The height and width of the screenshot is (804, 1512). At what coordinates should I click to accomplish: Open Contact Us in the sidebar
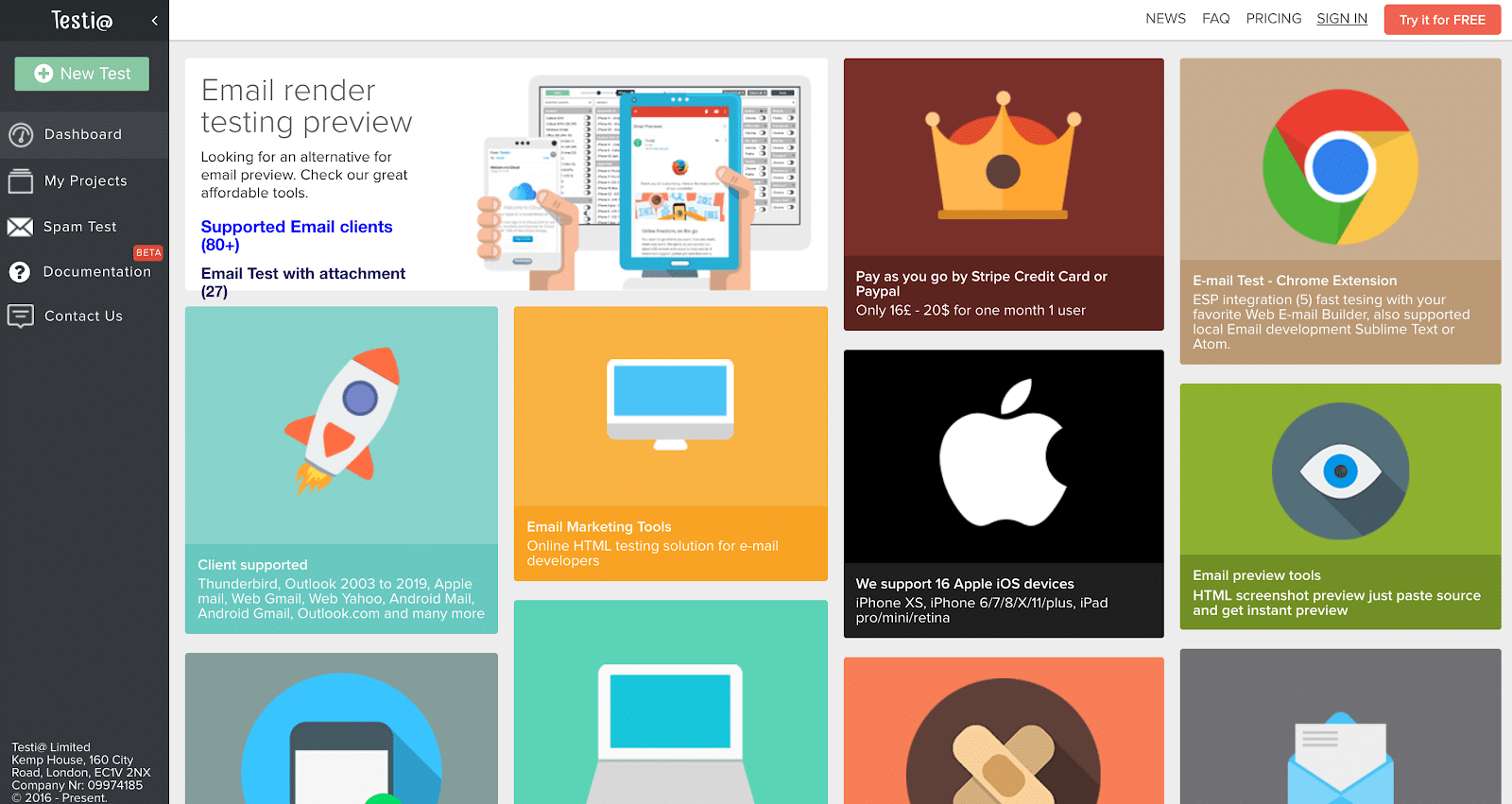click(x=84, y=316)
